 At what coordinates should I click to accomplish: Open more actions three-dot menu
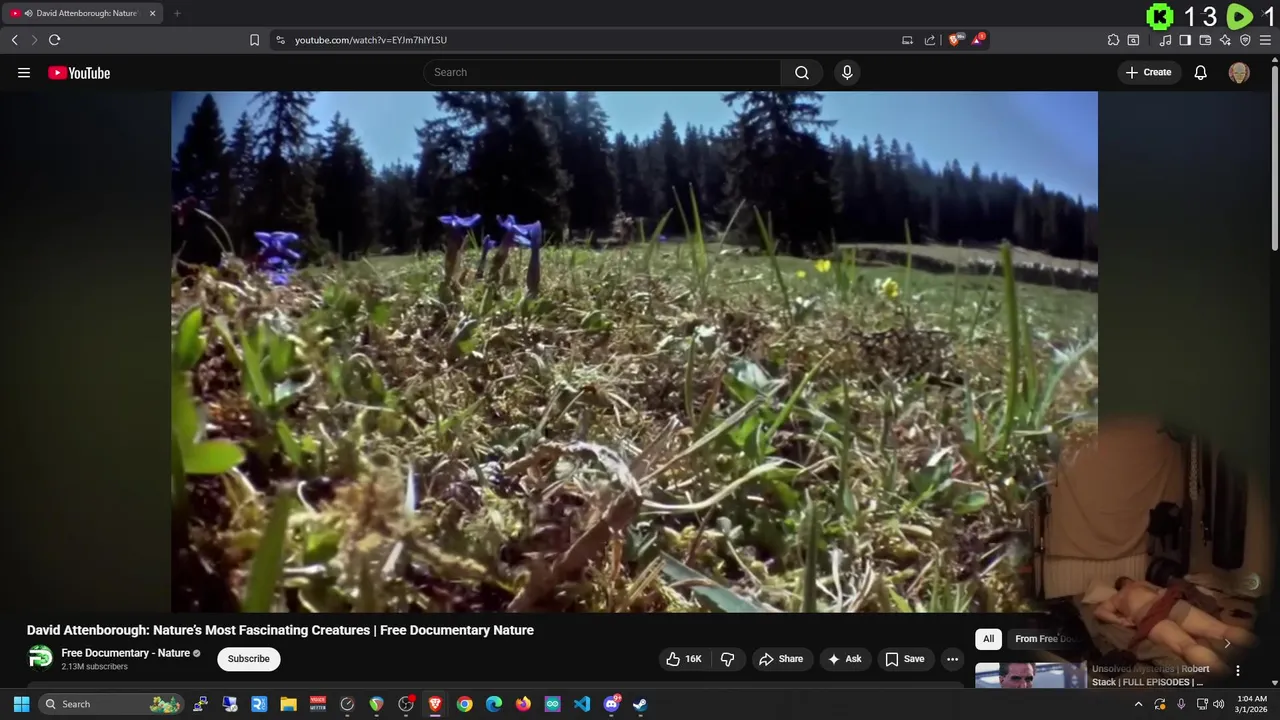[x=953, y=659]
